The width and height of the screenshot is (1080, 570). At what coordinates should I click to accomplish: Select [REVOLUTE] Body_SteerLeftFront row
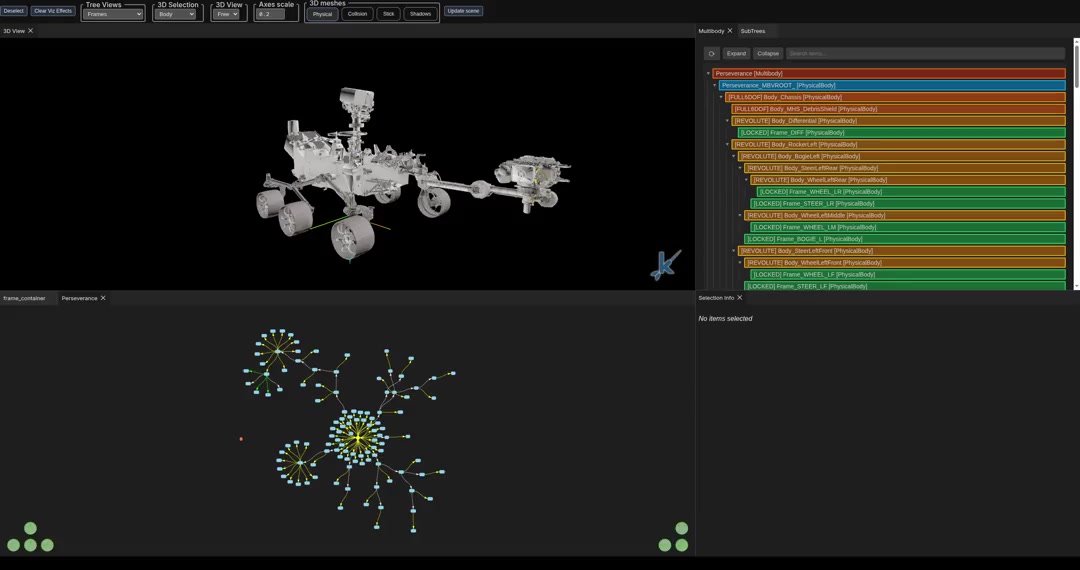tap(902, 251)
